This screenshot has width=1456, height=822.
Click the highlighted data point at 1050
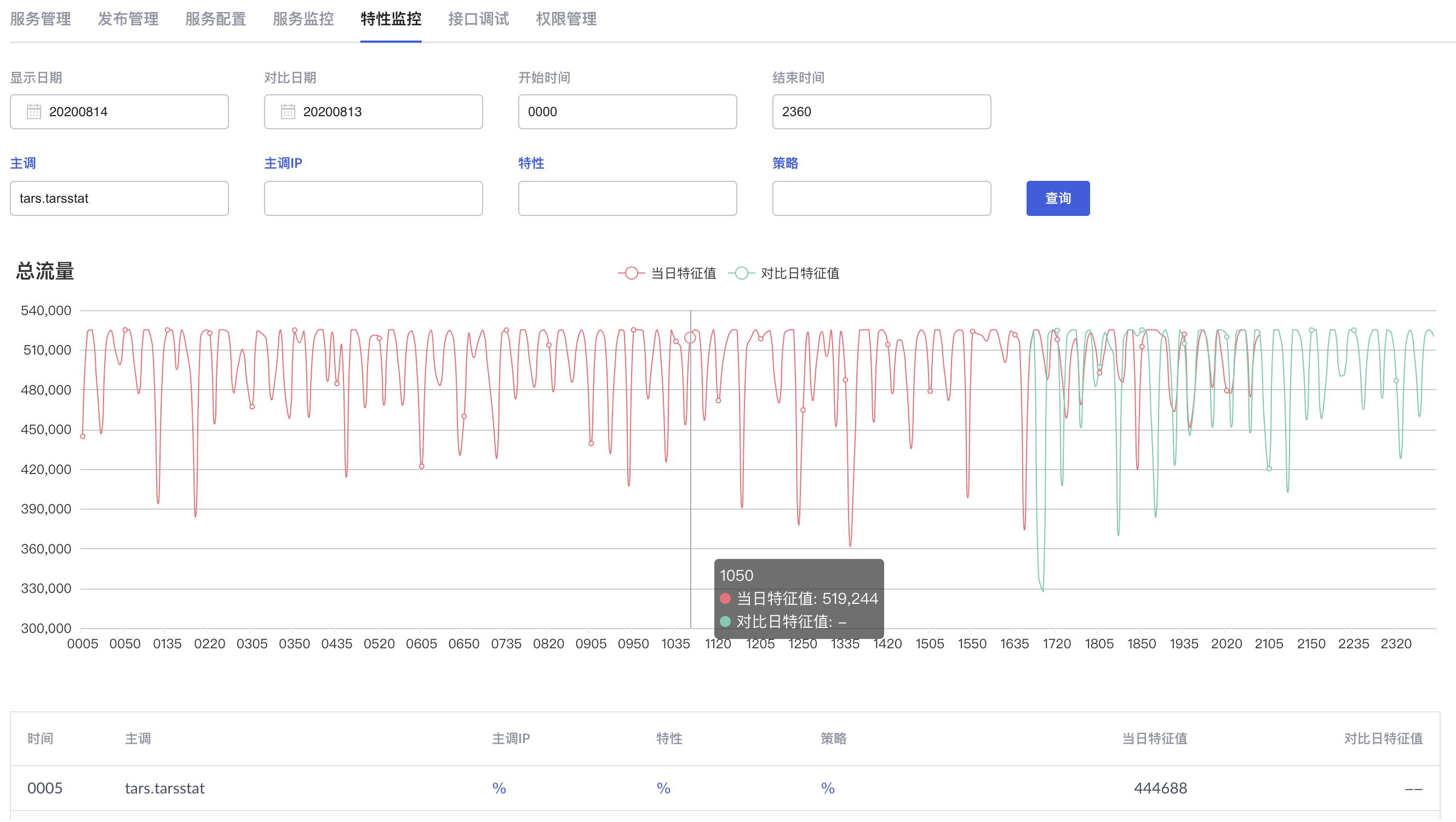(690, 338)
